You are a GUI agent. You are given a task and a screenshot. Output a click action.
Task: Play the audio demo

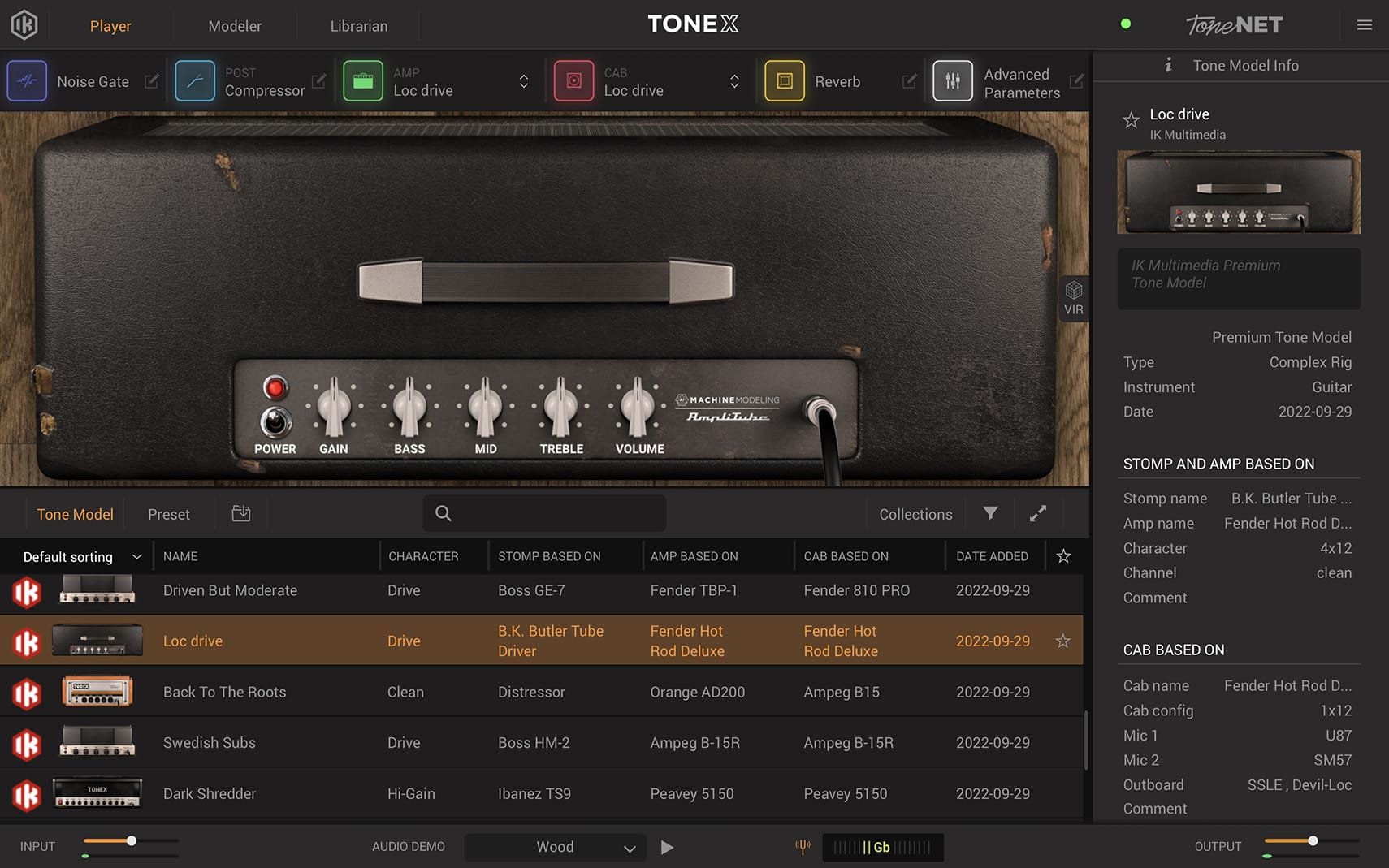(667, 847)
